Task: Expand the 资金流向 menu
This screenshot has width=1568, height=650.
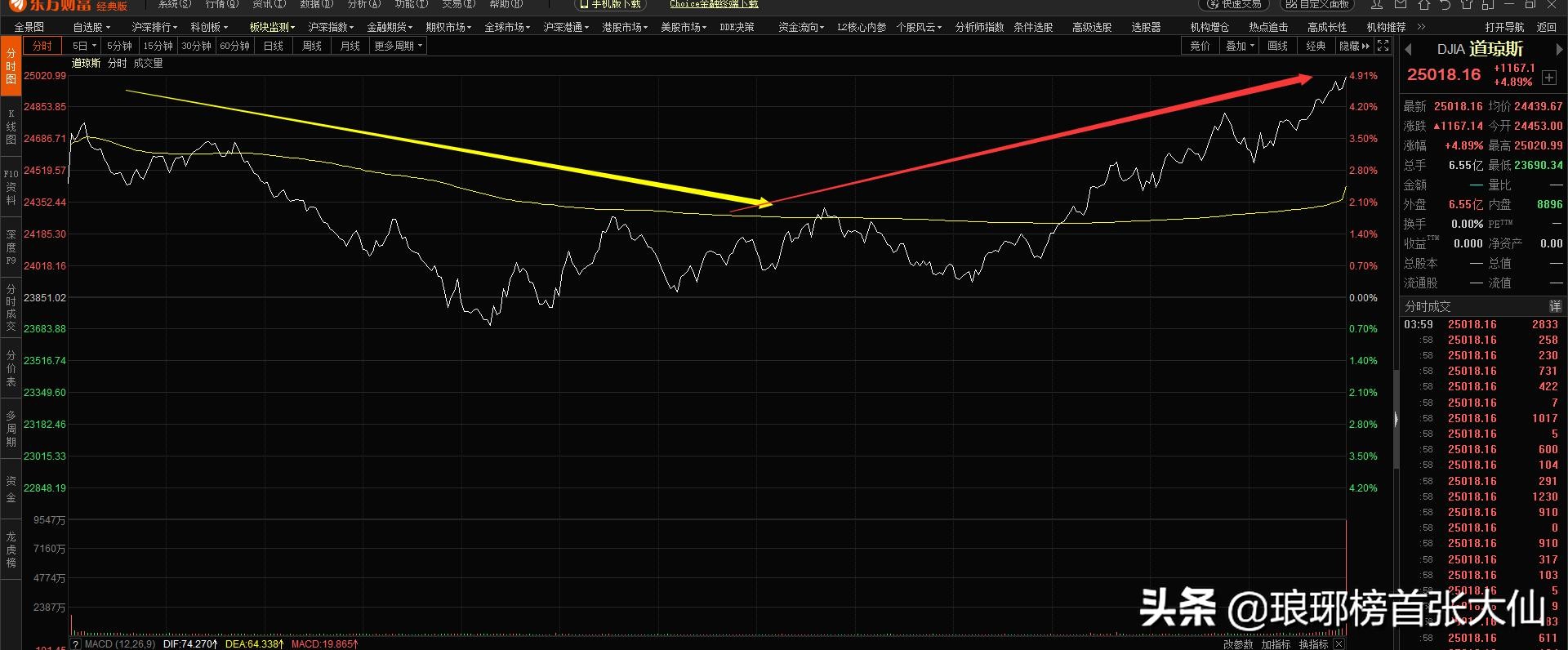Action: coord(801,27)
